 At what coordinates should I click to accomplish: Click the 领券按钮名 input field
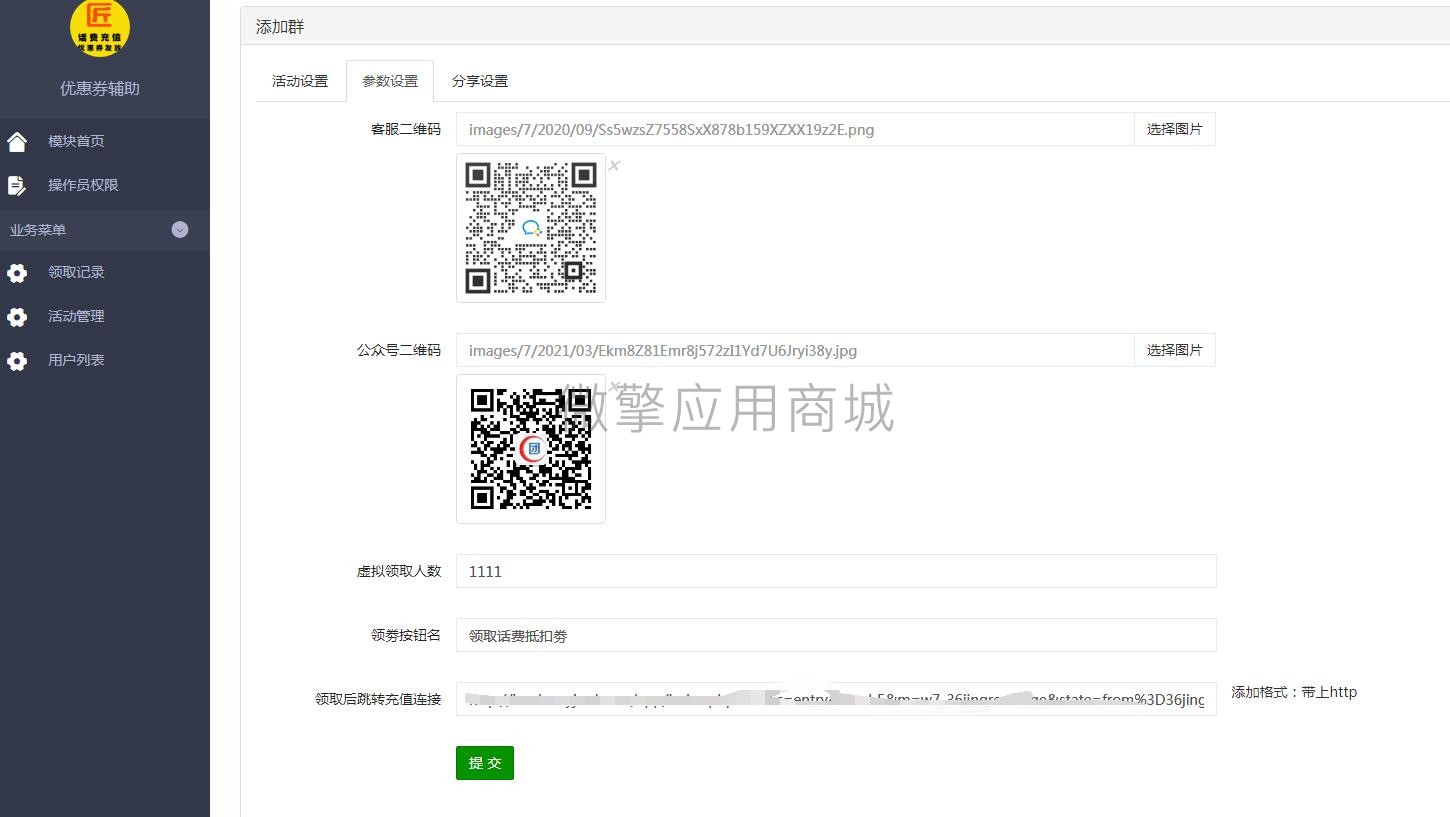pyautogui.click(x=836, y=635)
